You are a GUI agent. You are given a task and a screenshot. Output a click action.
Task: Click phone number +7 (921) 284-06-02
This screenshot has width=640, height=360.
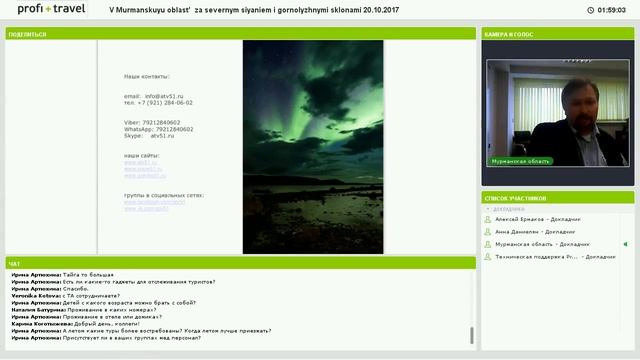point(158,103)
